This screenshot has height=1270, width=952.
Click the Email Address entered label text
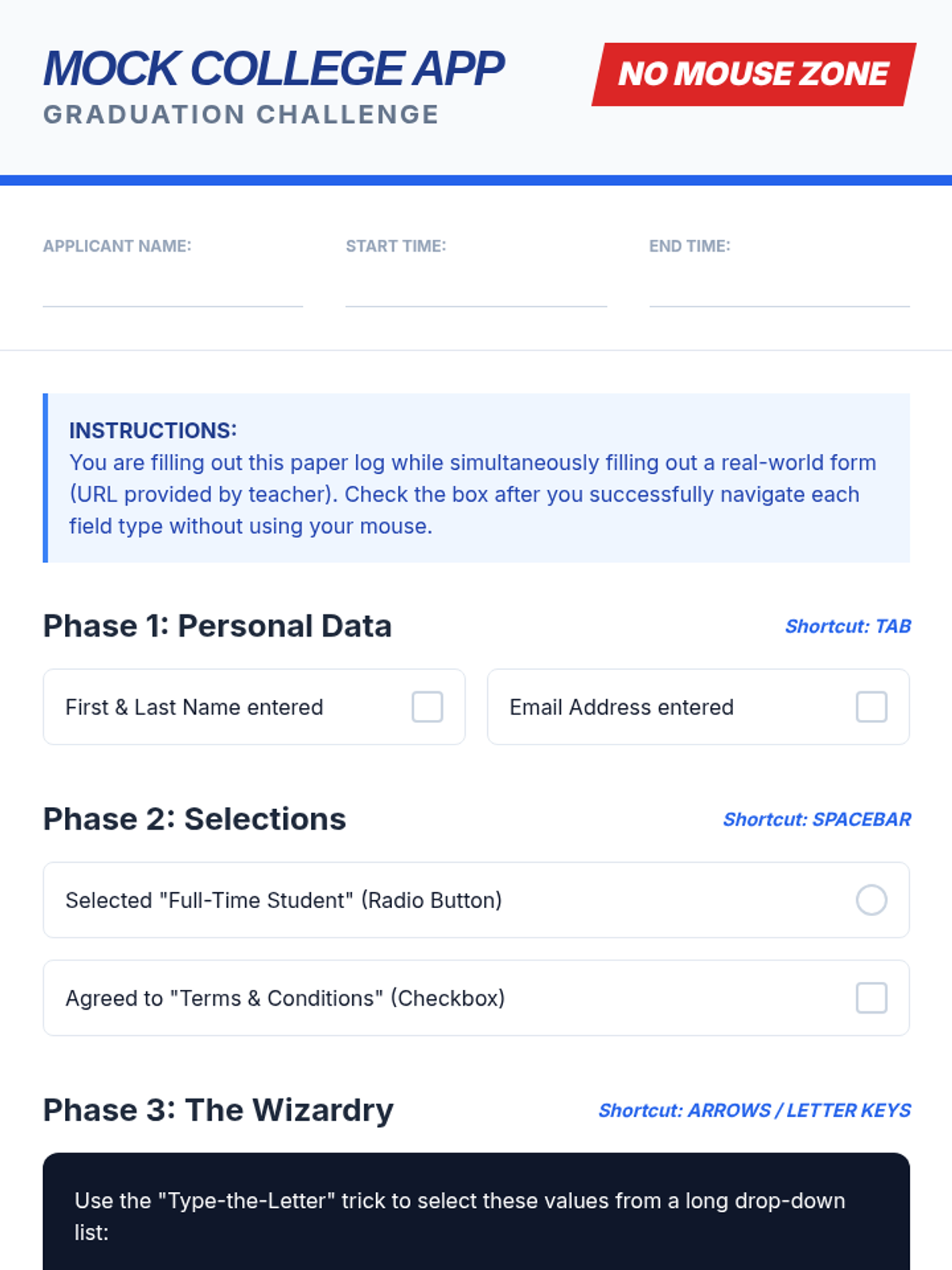point(621,707)
